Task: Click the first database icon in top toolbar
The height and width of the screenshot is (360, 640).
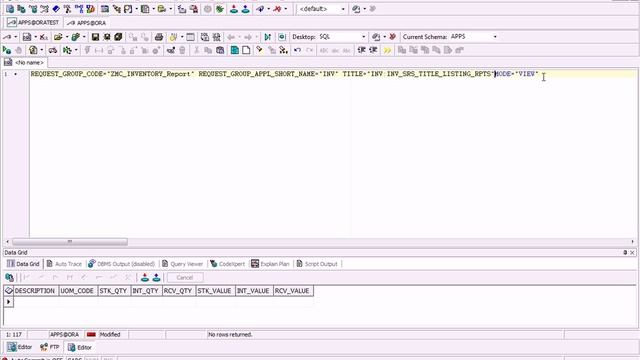Action: click(10, 9)
